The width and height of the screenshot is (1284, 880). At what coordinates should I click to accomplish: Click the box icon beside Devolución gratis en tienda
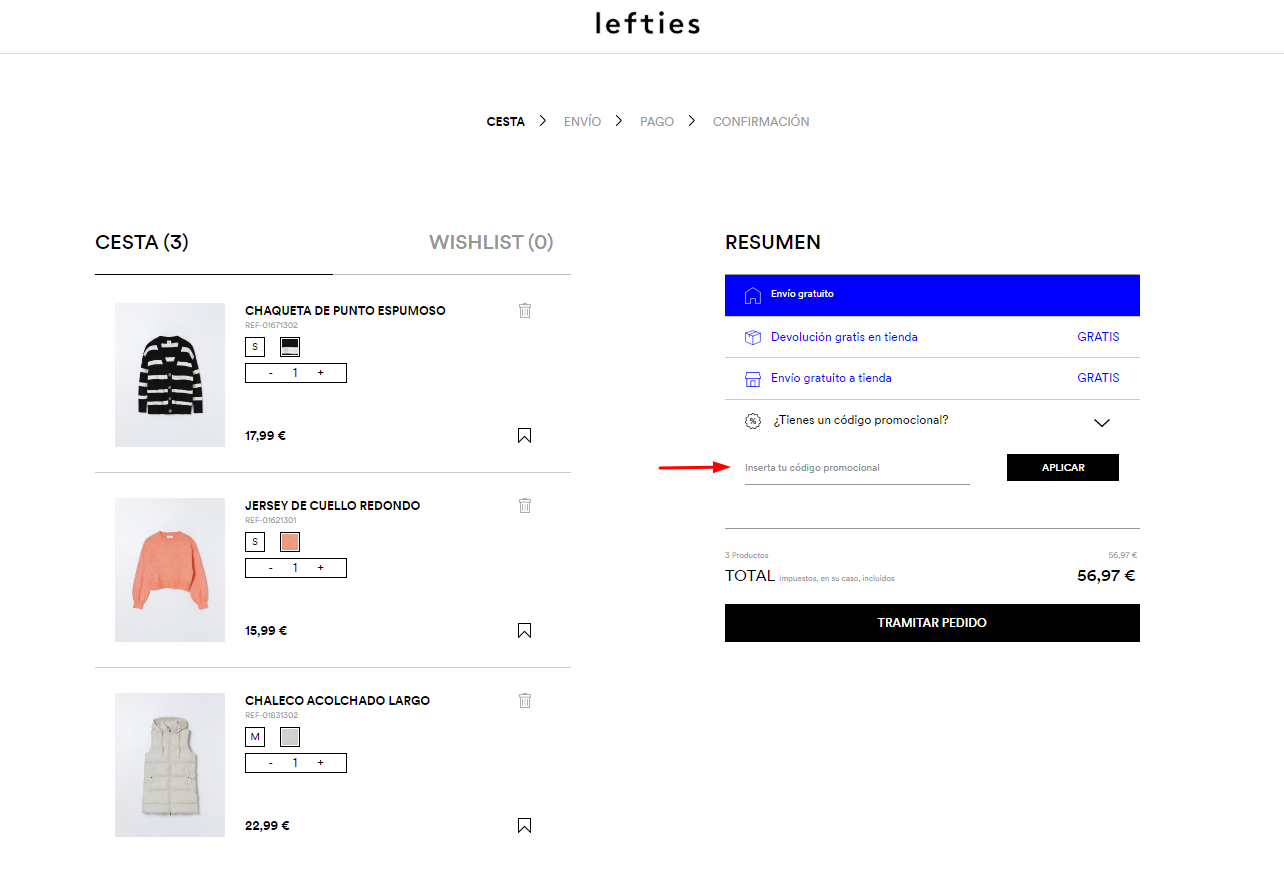click(753, 337)
